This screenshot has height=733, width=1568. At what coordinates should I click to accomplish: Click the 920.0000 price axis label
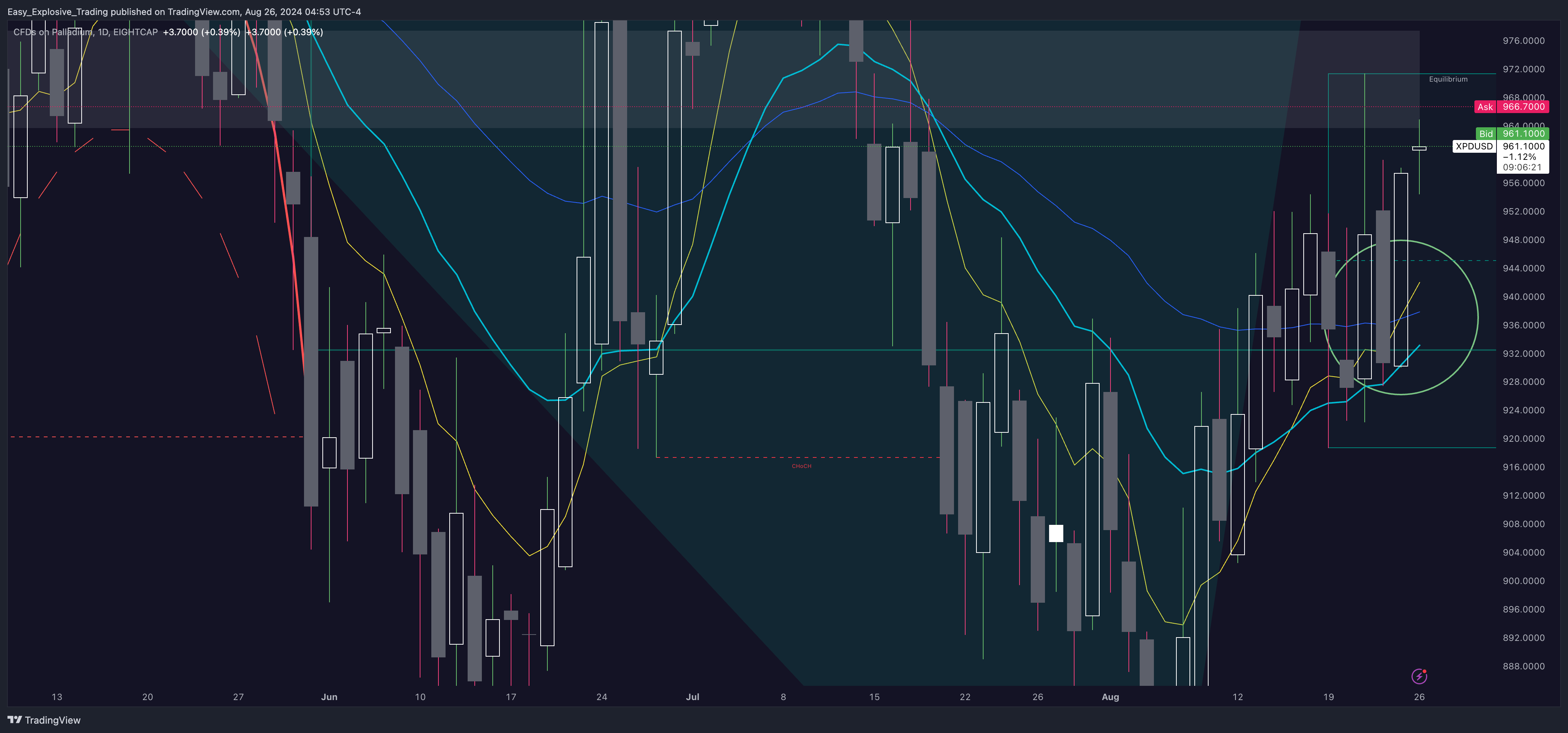pyautogui.click(x=1523, y=439)
